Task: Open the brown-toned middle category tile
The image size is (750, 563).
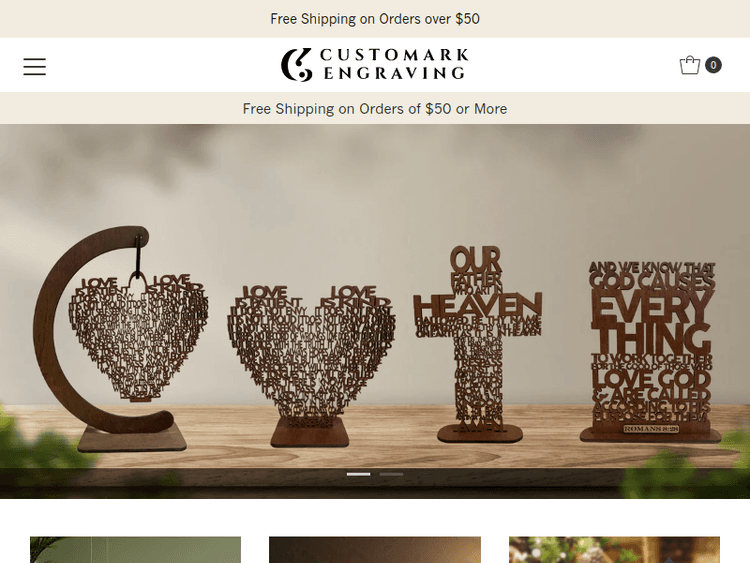Action: click(x=375, y=550)
